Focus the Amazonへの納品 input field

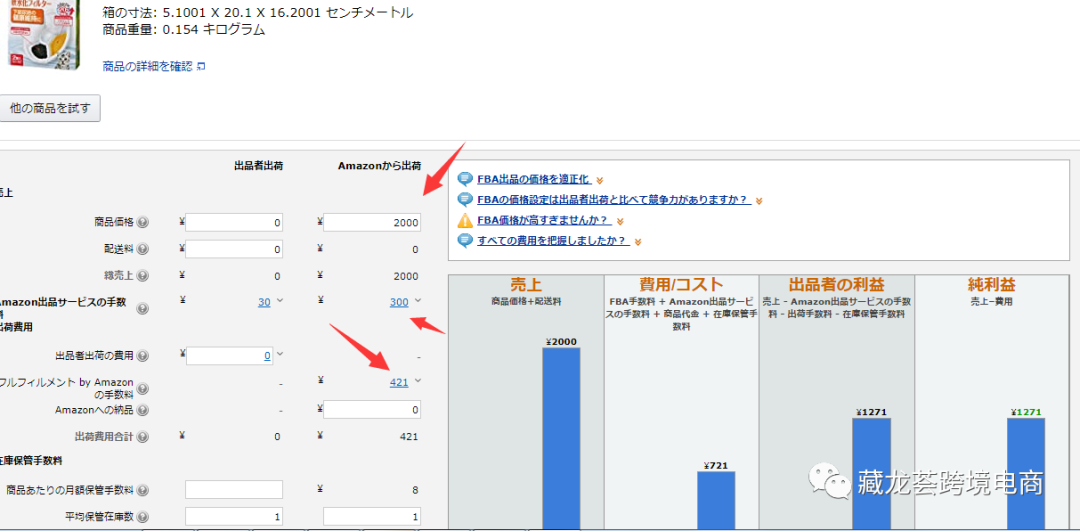[x=372, y=410]
